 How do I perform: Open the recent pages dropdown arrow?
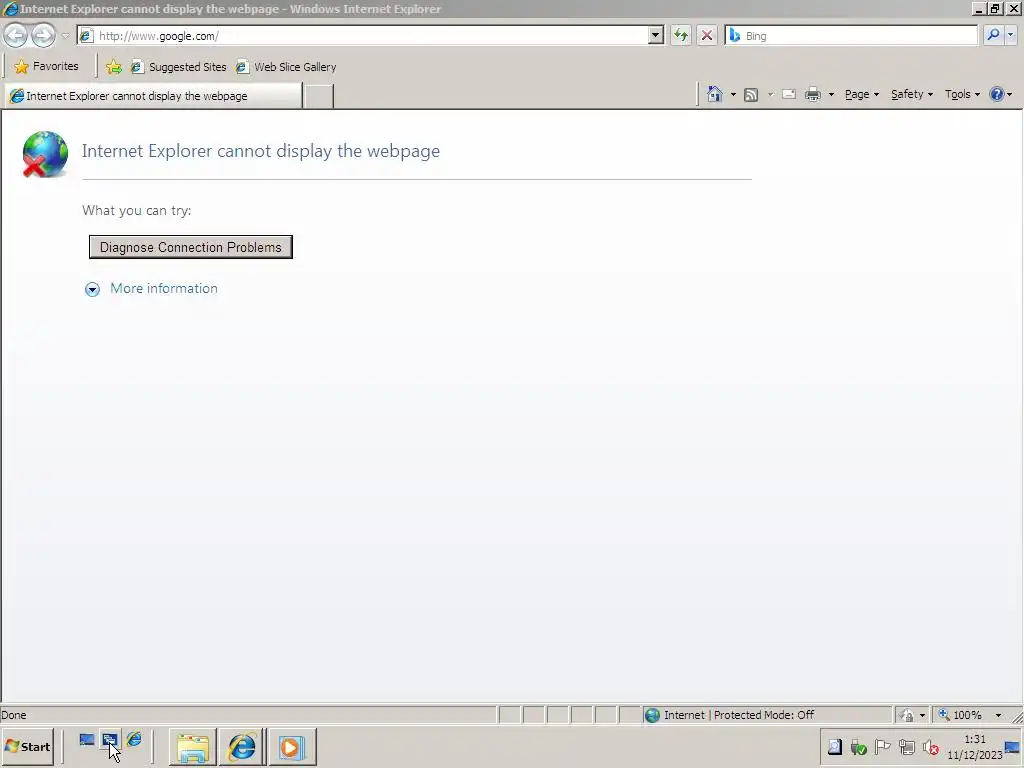pyautogui.click(x=65, y=36)
